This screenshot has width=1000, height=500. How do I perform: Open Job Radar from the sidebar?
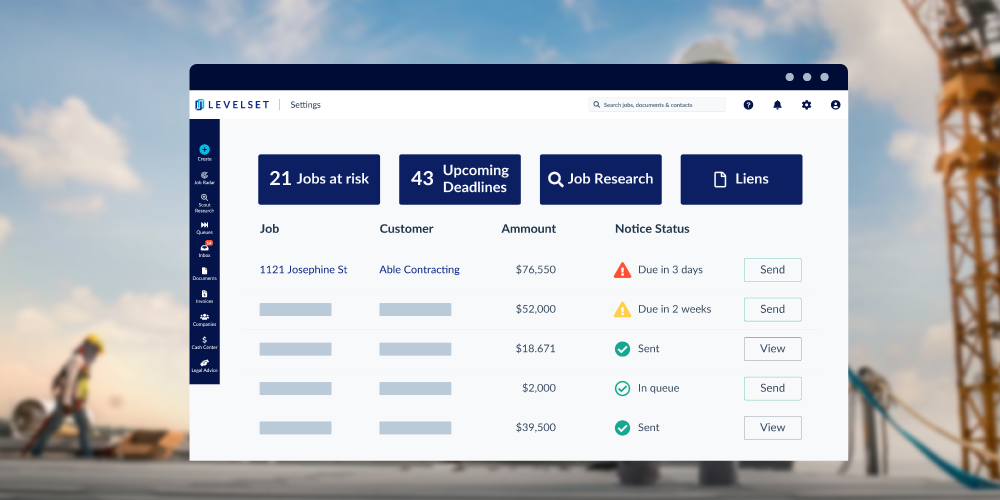(x=204, y=177)
